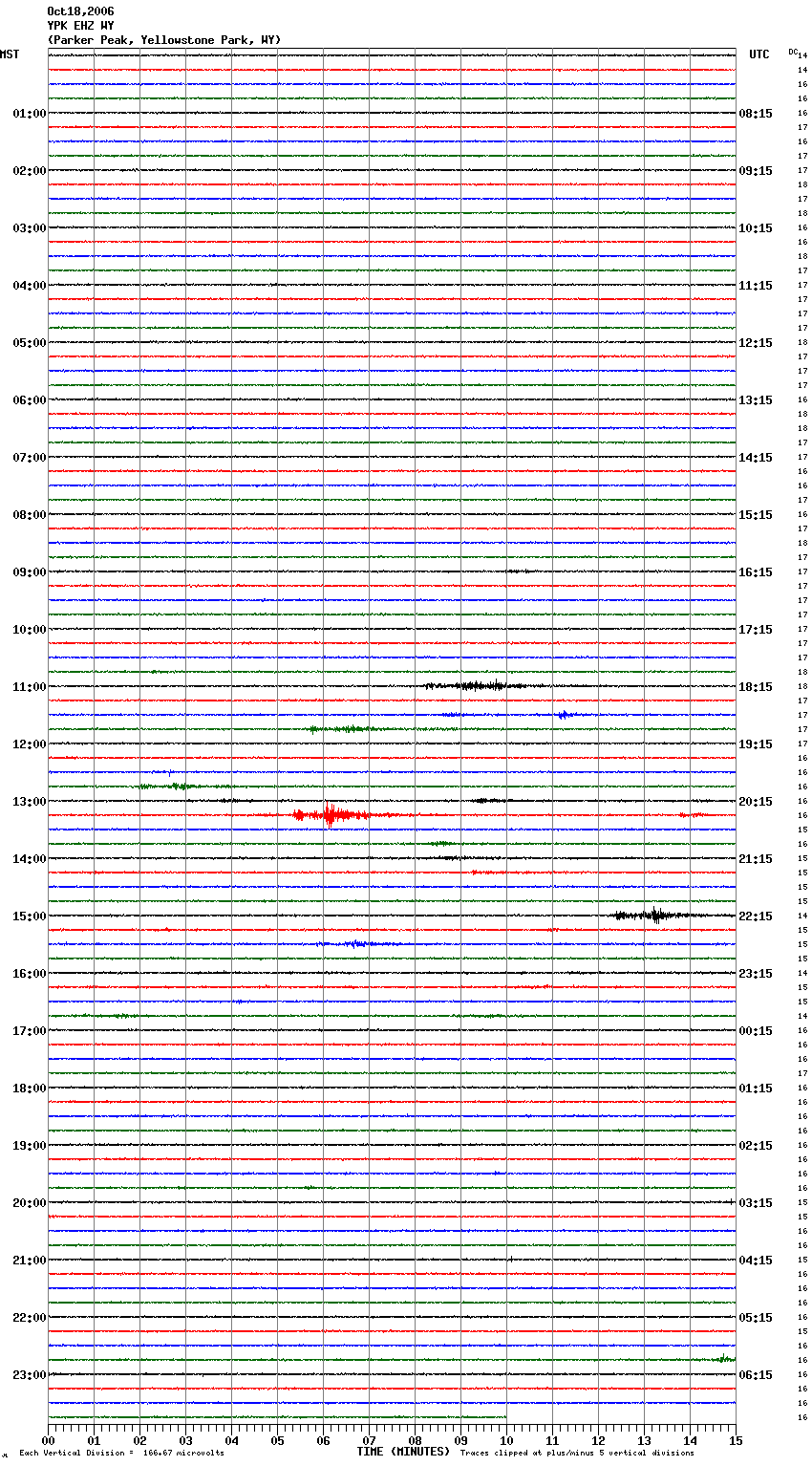Image resolution: width=812 pixels, height=1466 pixels.
Task: Click the "21:00" MST time label
Action: [x=29, y=1261]
